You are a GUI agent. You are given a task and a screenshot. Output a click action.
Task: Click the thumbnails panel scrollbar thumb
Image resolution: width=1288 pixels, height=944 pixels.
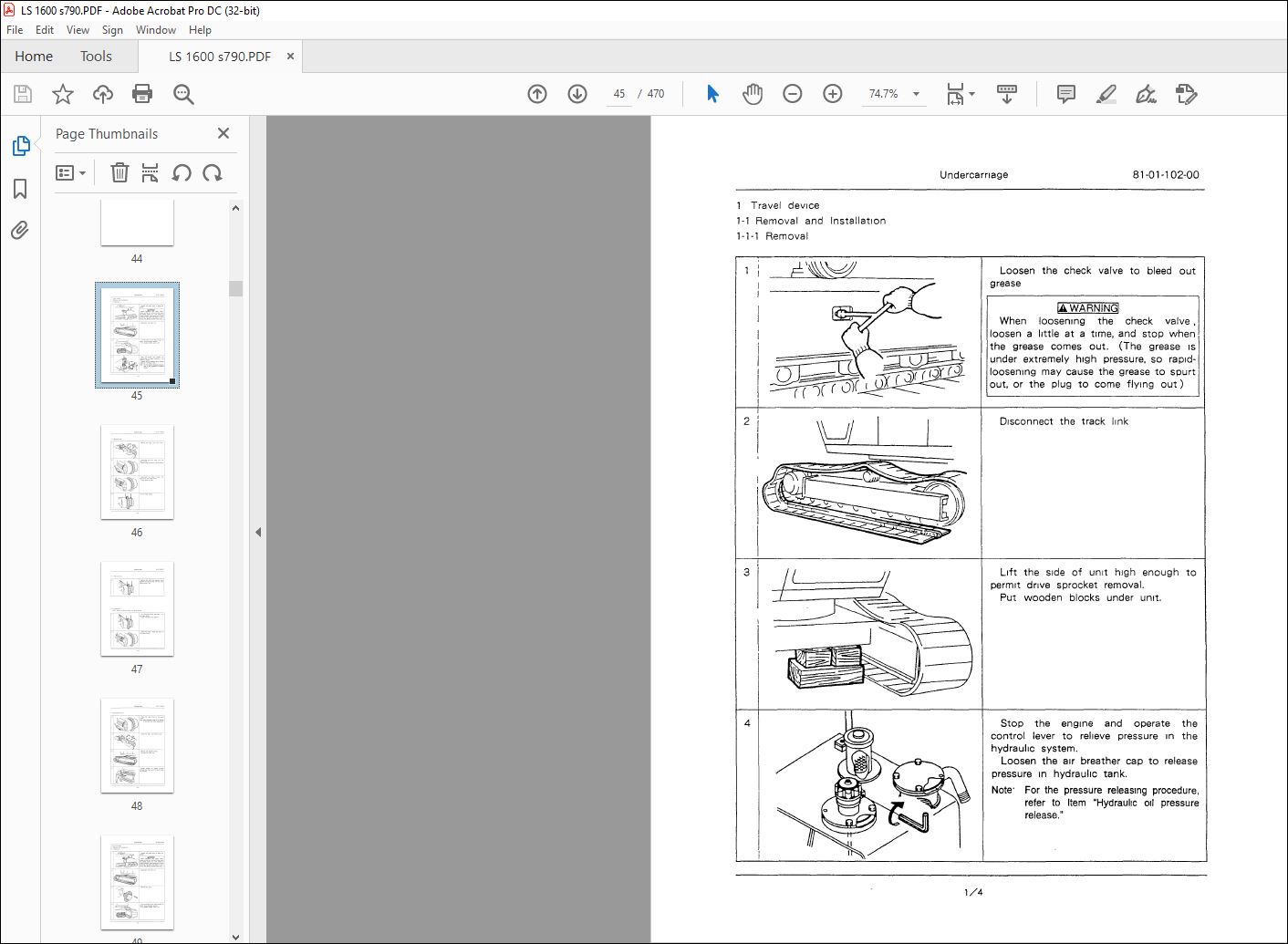[235, 288]
